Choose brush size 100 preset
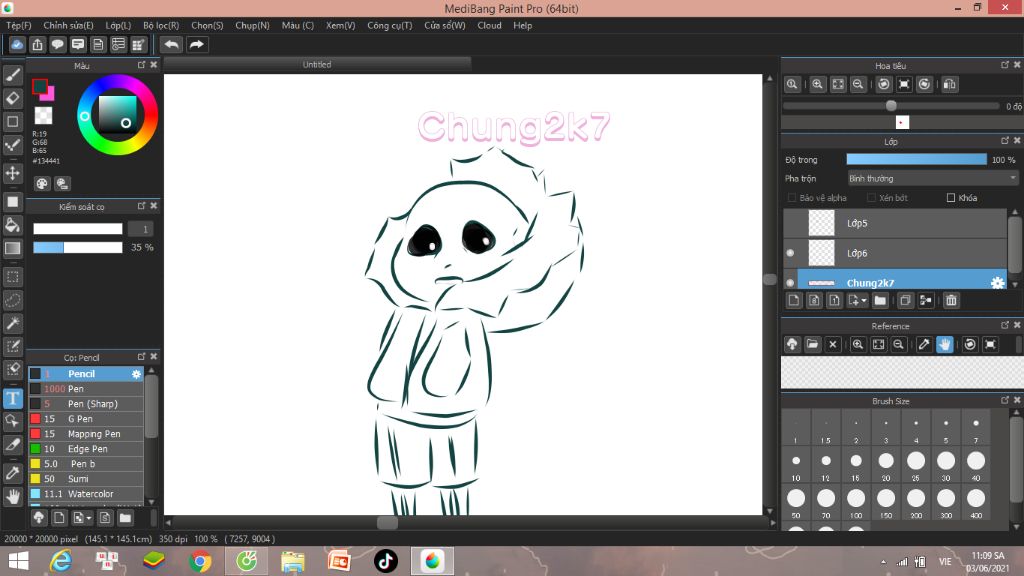 coord(856,502)
